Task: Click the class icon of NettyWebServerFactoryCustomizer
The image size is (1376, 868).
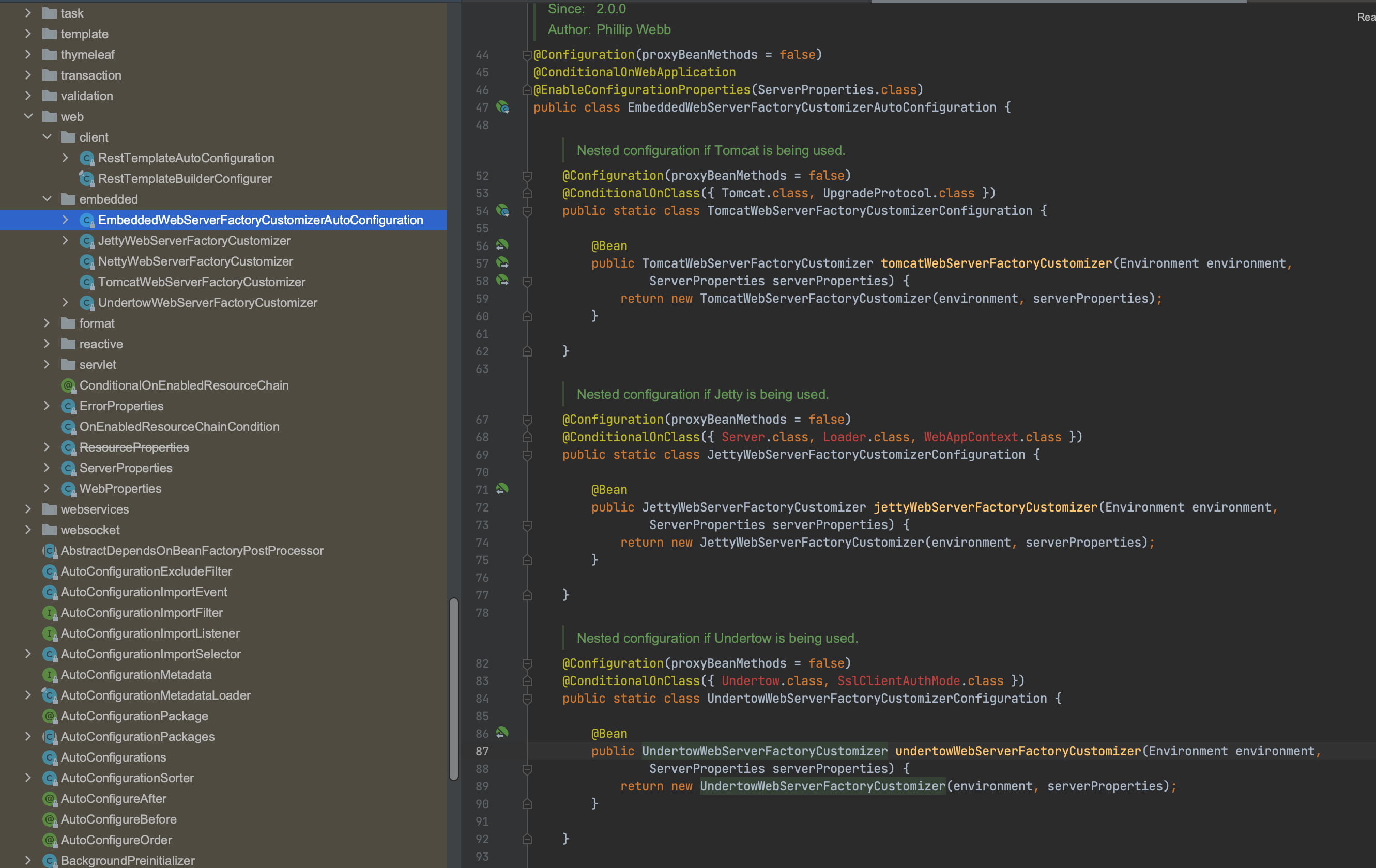Action: pyautogui.click(x=87, y=261)
